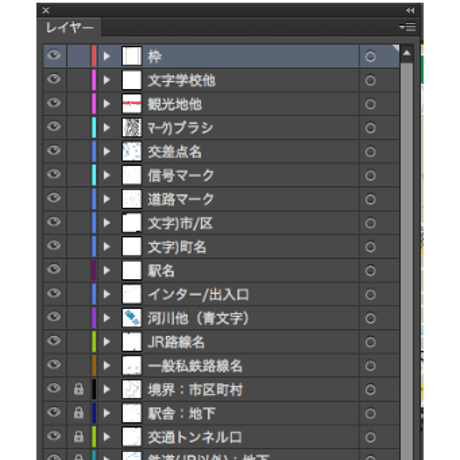Viewport: 460px width, 460px height.
Task: Expand the 交差点名 layer
Action: pos(107,152)
